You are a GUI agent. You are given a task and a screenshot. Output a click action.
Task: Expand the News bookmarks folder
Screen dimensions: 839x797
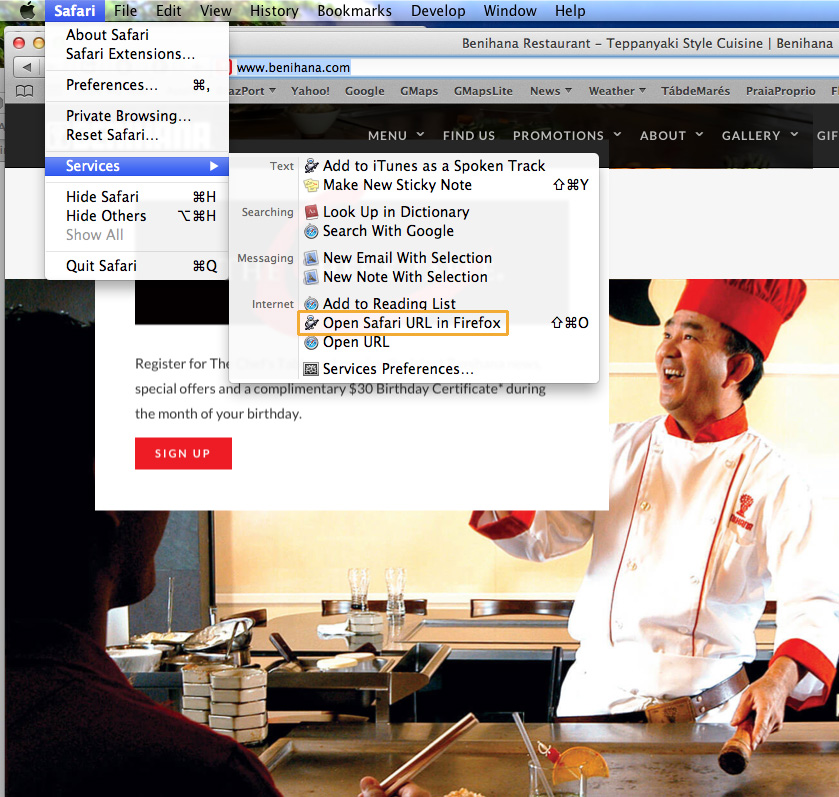click(x=551, y=91)
